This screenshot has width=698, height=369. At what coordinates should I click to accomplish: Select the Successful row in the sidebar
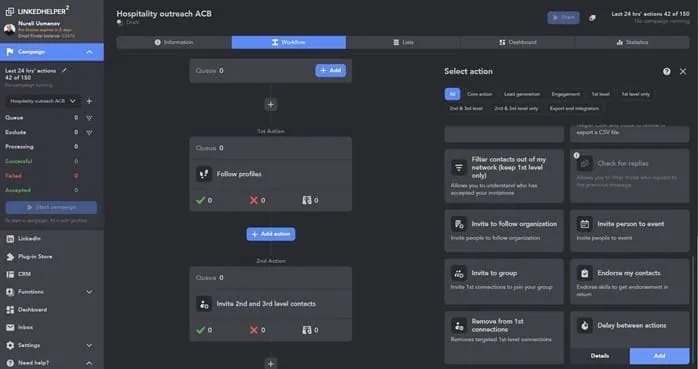click(42, 161)
